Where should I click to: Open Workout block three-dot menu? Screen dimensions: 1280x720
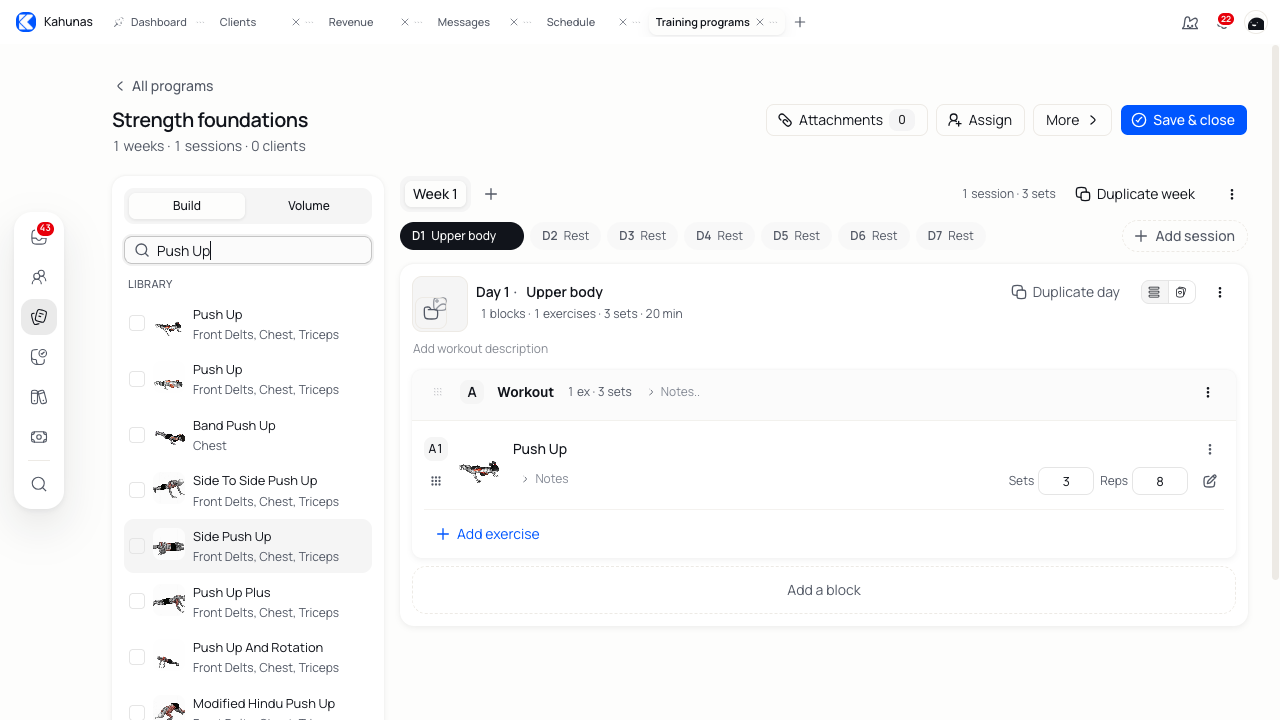pos(1208,392)
